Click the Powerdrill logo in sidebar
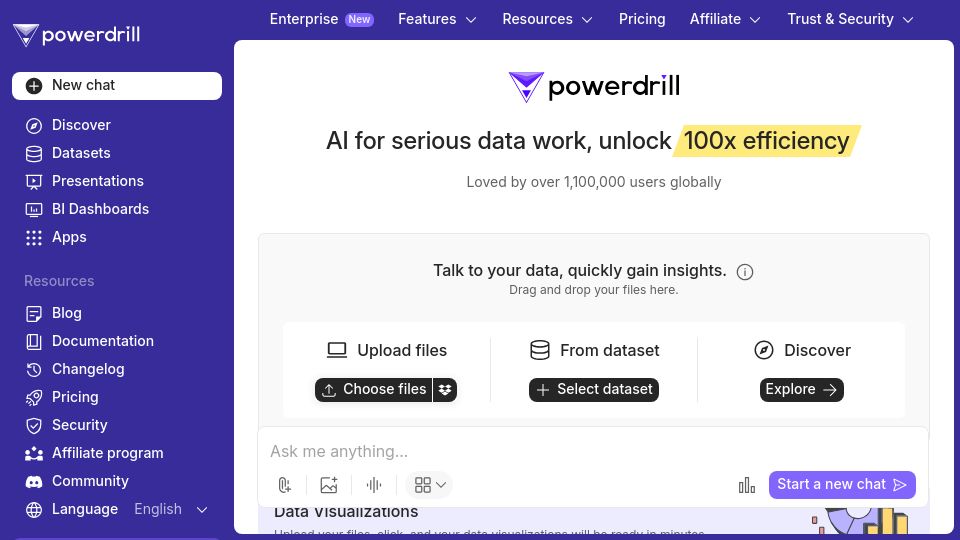This screenshot has width=960, height=540. coord(77,35)
